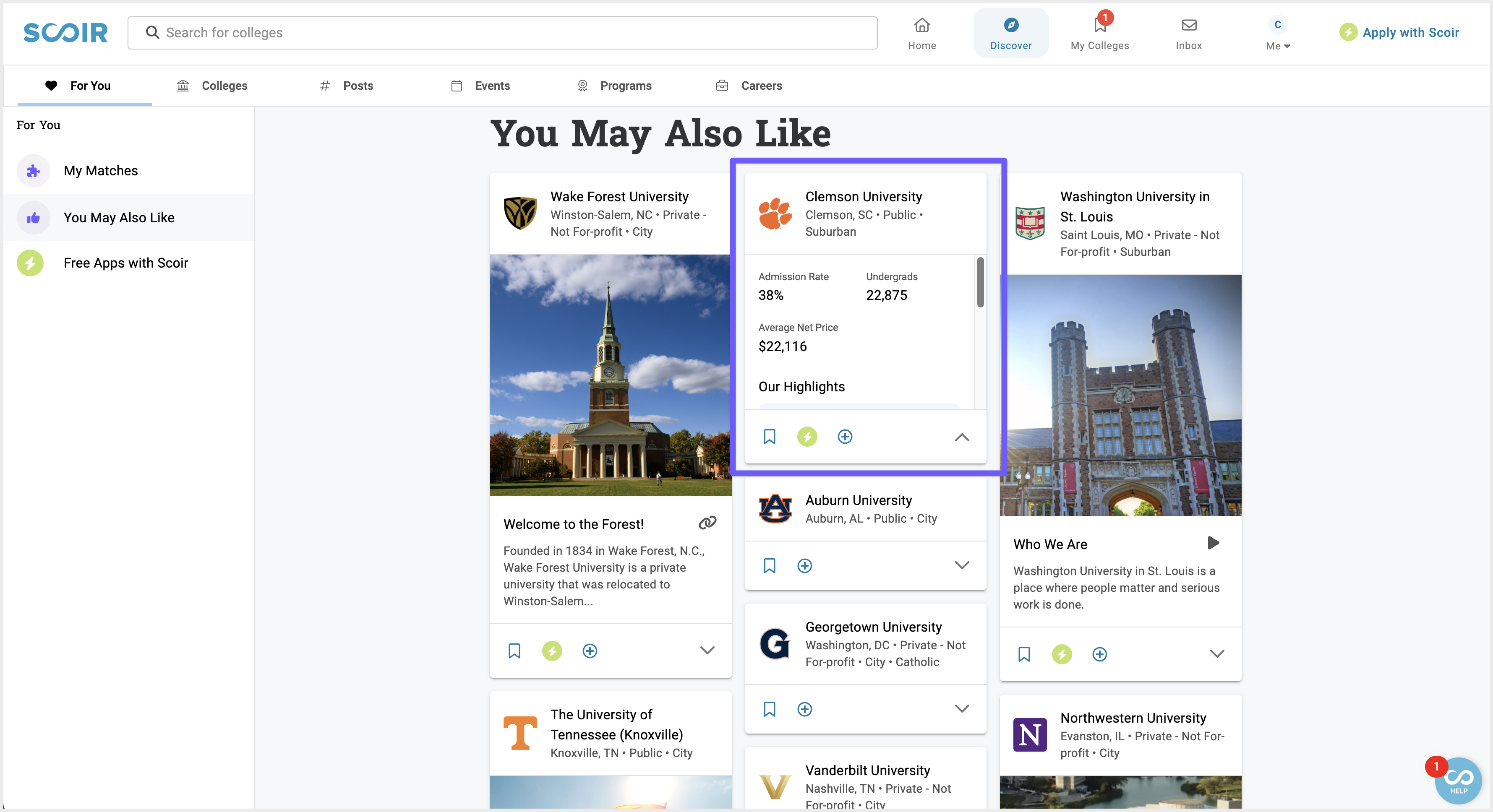Click Clemson tiger paw logo
The image size is (1493, 812).
[775, 213]
